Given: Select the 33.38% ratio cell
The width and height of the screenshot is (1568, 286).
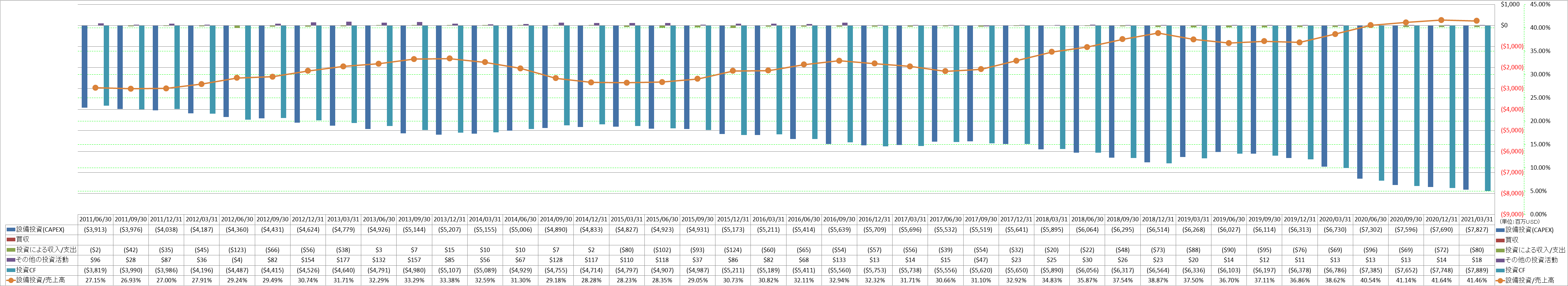Looking at the screenshot, I should pos(449,281).
